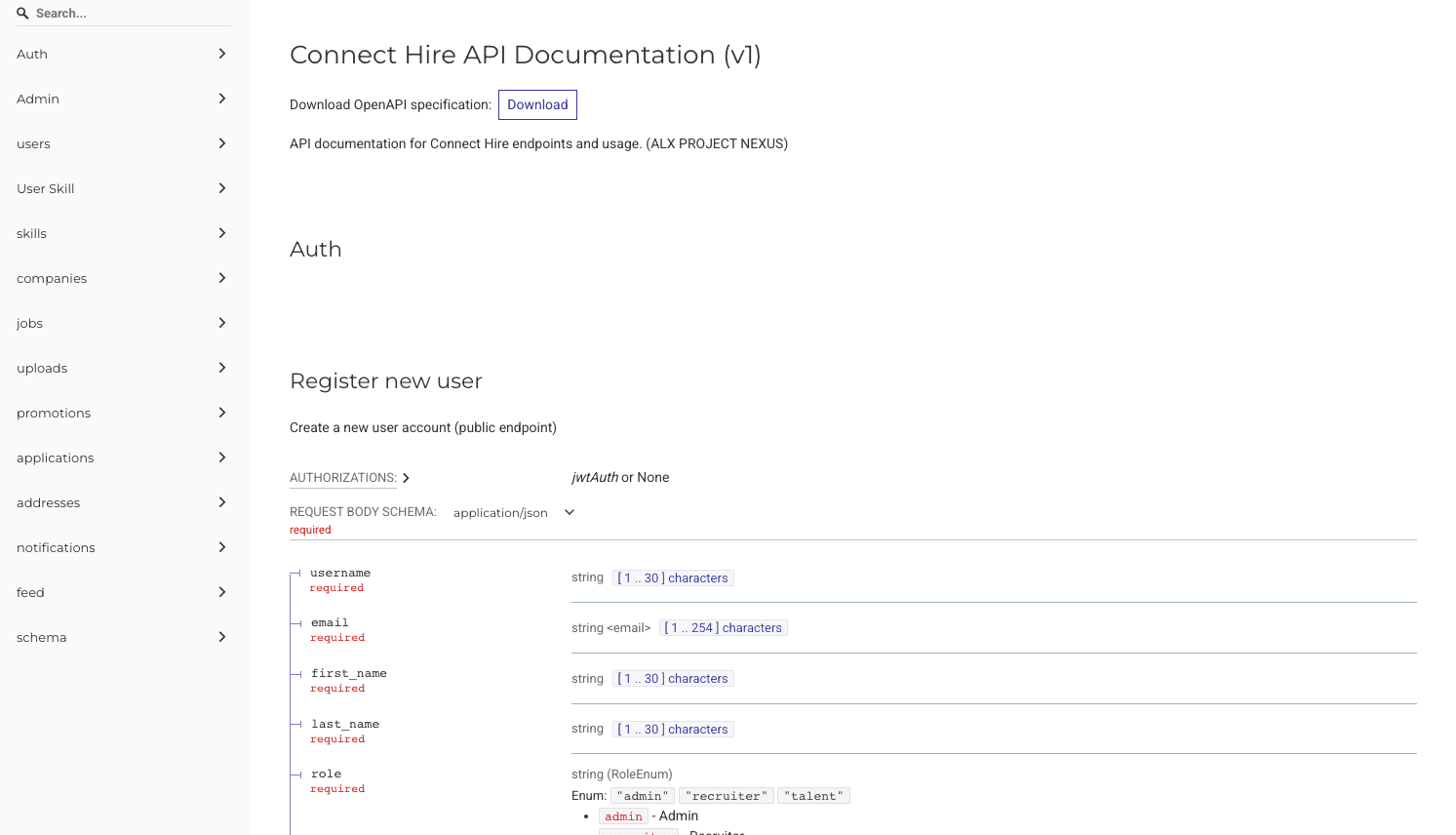Screen dimensions: 1456x835
Task: Open the promotions sidebar item
Action: click(x=125, y=413)
